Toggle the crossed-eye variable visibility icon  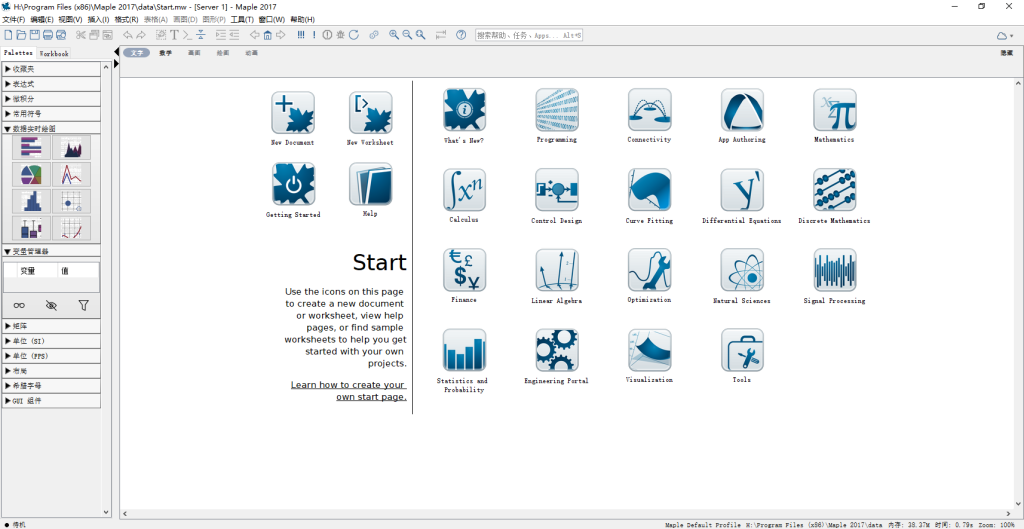[51, 305]
